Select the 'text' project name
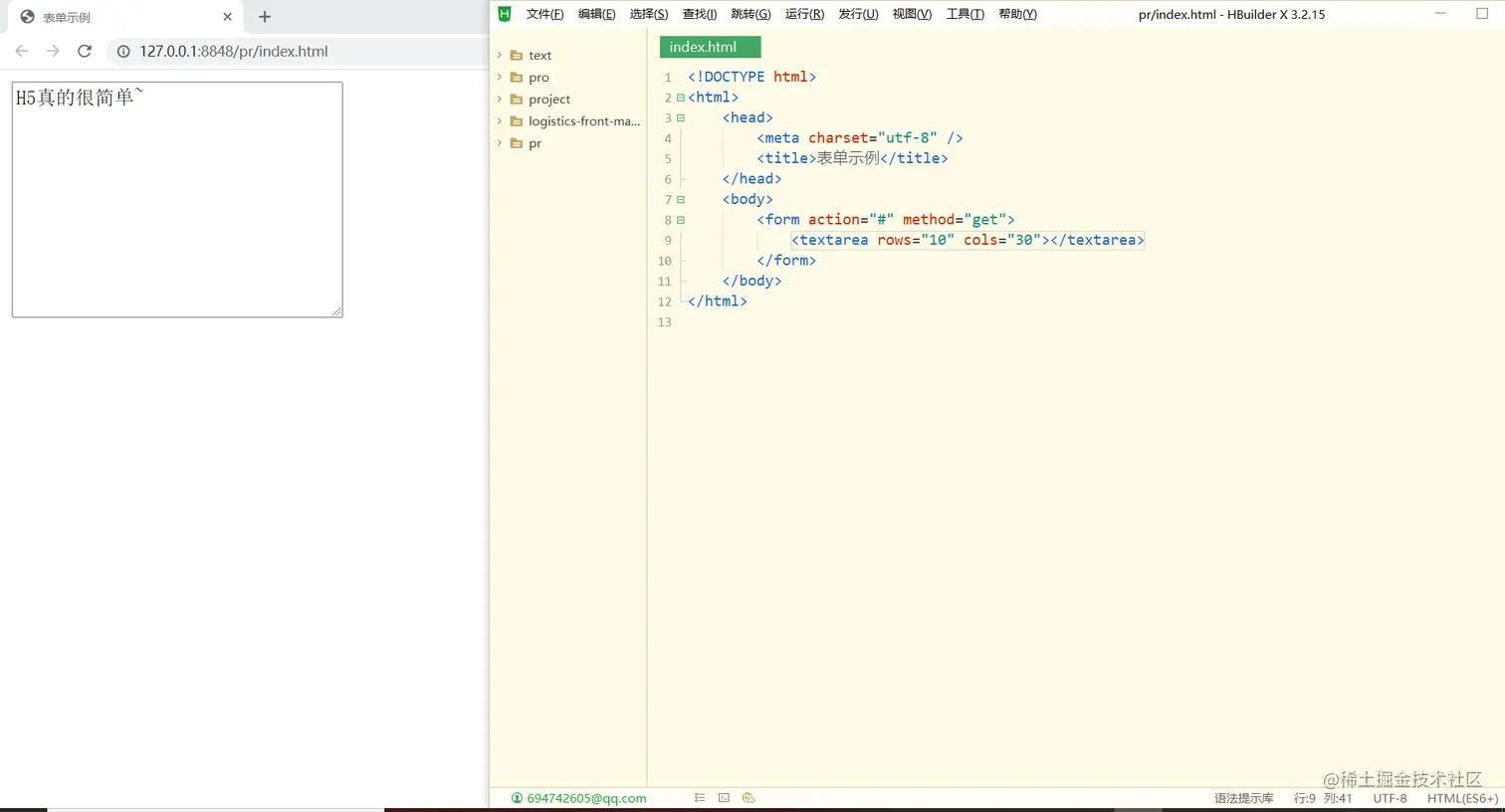The width and height of the screenshot is (1505, 812). [x=539, y=56]
